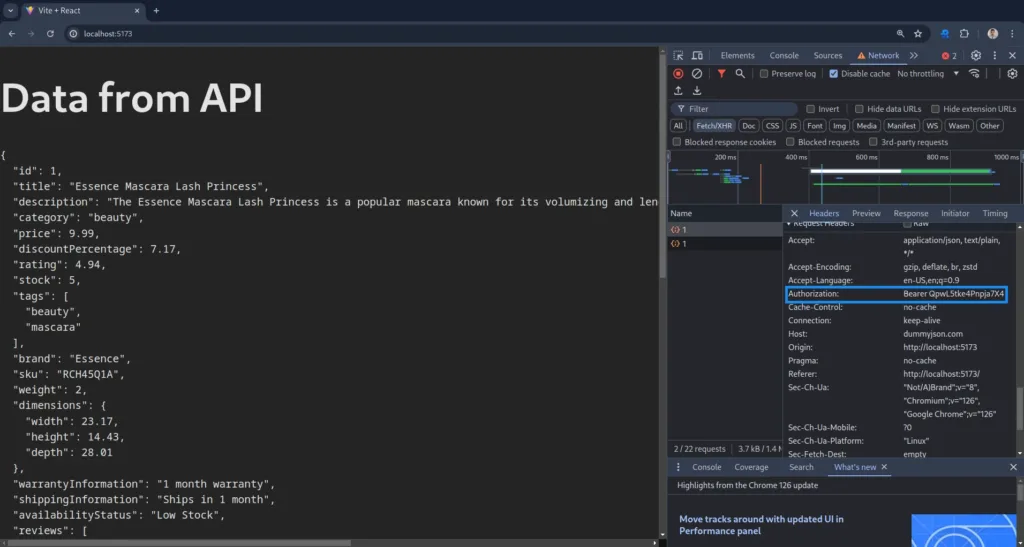Enable Hide extension URLs
1024x547 pixels.
[x=935, y=109]
